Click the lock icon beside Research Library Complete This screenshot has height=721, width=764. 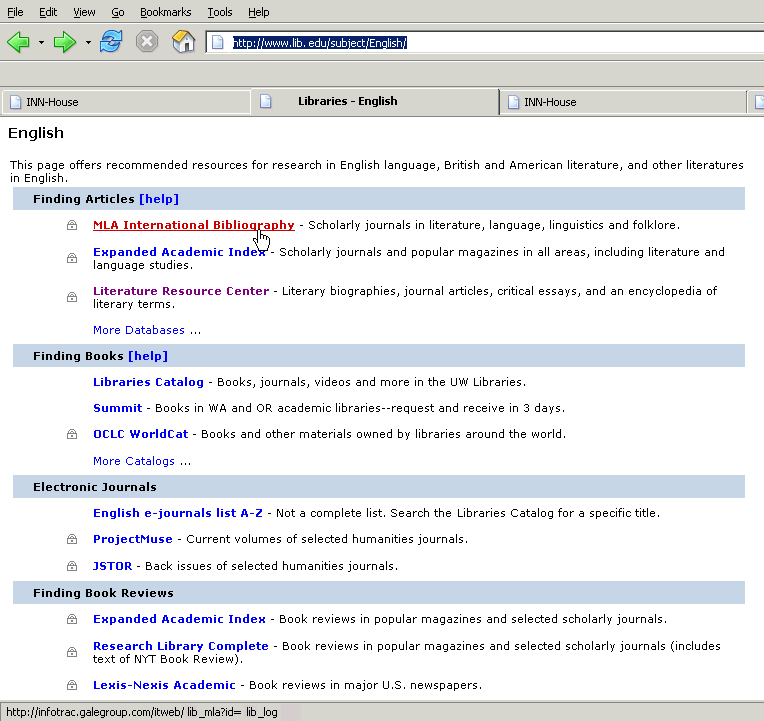[x=72, y=652]
